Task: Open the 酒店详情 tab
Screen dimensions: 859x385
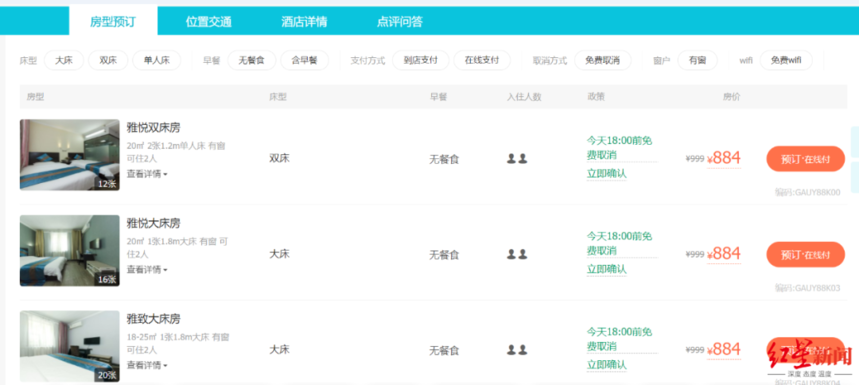Action: (x=304, y=22)
